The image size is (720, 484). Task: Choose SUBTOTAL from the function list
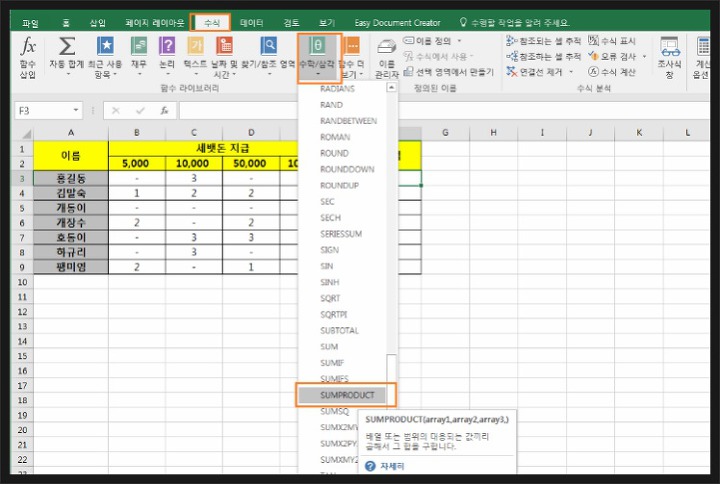coord(339,330)
